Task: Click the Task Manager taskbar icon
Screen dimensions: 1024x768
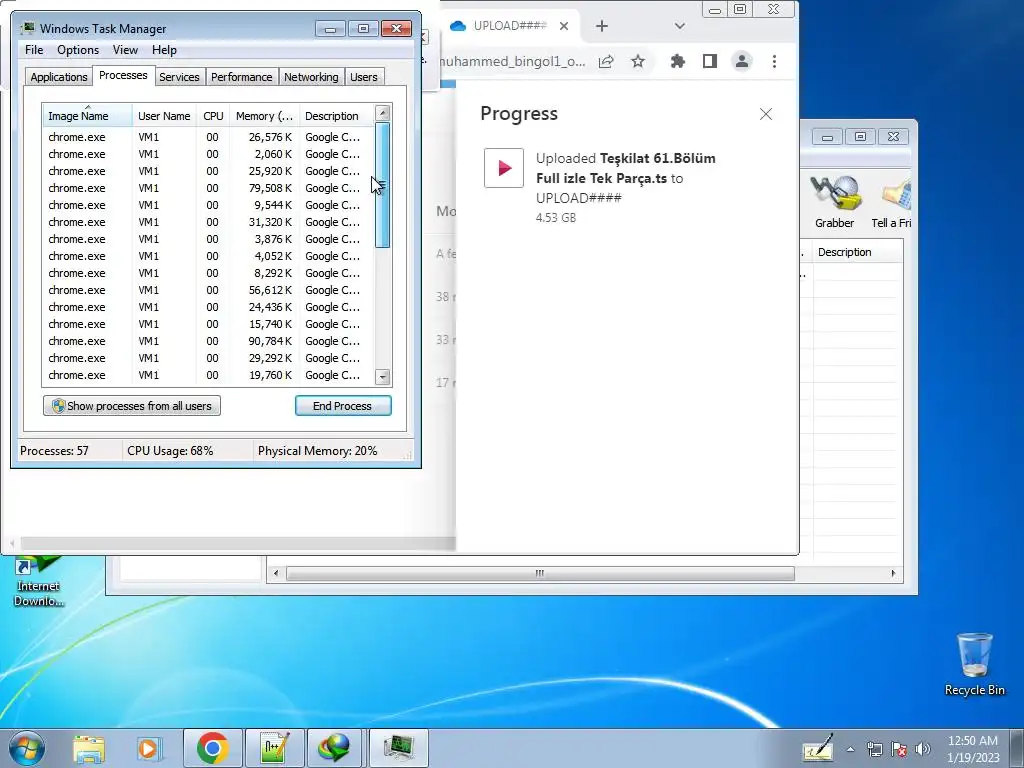Action: (398, 748)
